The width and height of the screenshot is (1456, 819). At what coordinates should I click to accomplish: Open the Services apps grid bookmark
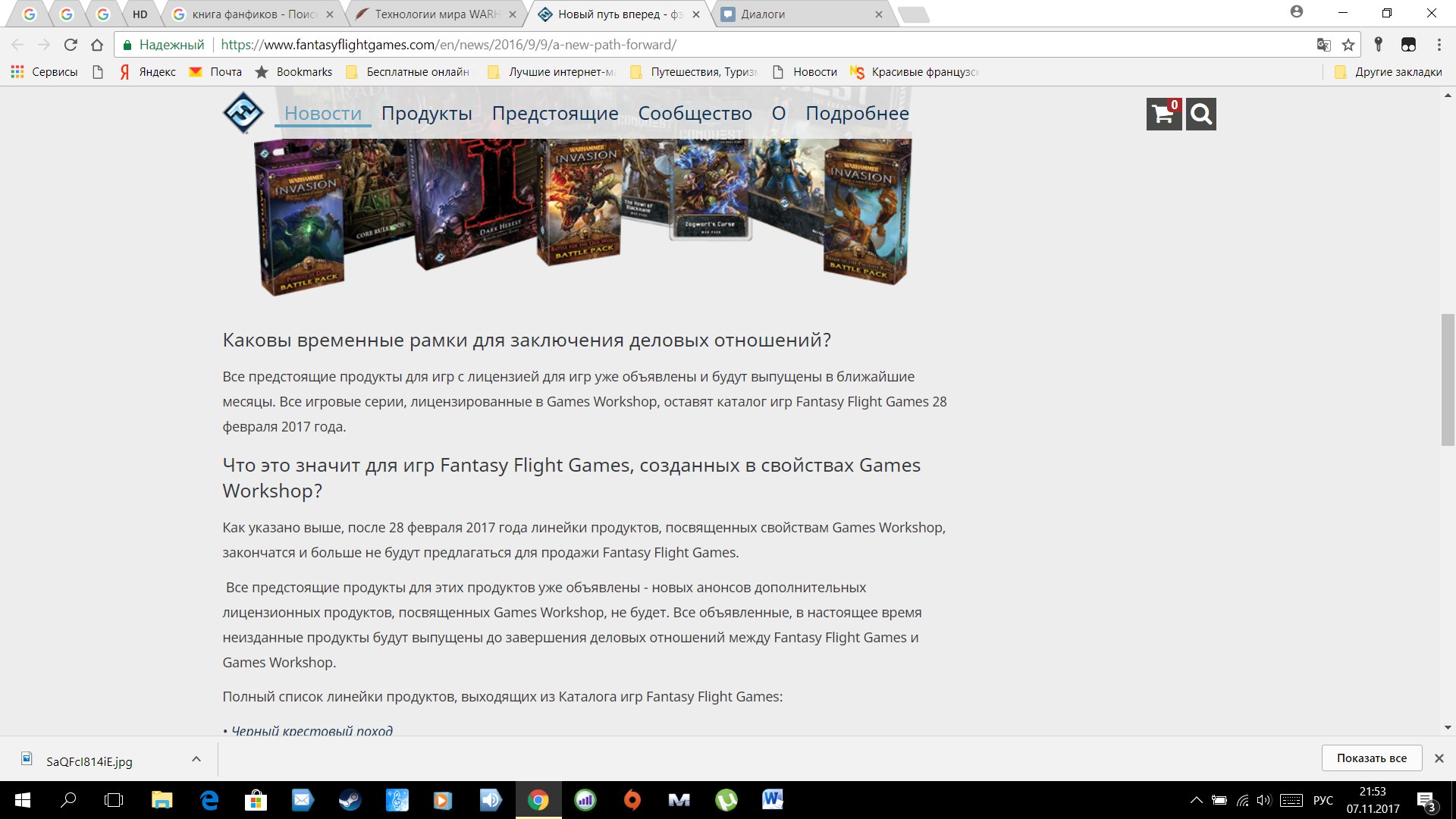(44, 72)
